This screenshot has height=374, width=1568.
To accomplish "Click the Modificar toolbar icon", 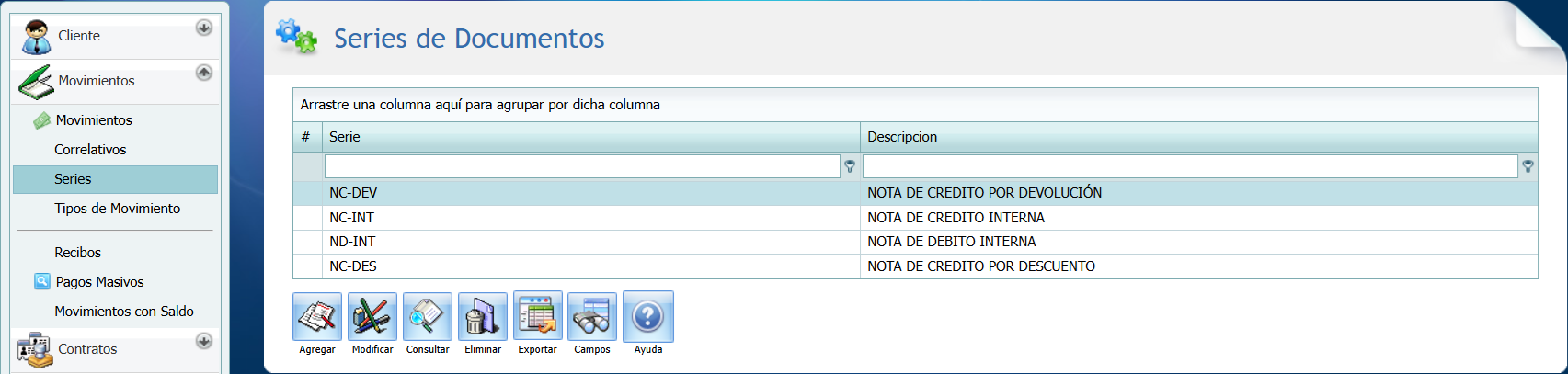I will (372, 316).
